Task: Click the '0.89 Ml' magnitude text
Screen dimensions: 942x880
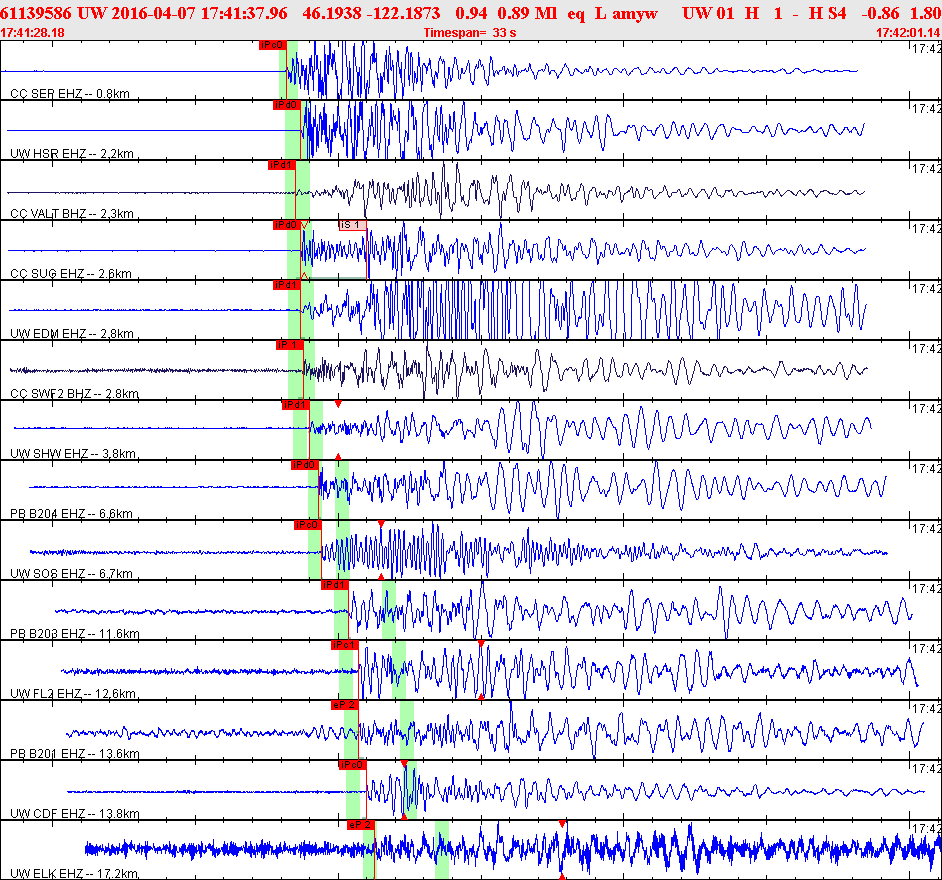Action: coord(526,13)
